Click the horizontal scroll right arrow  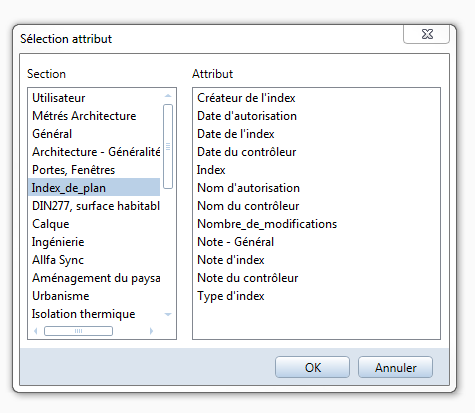click(151, 331)
